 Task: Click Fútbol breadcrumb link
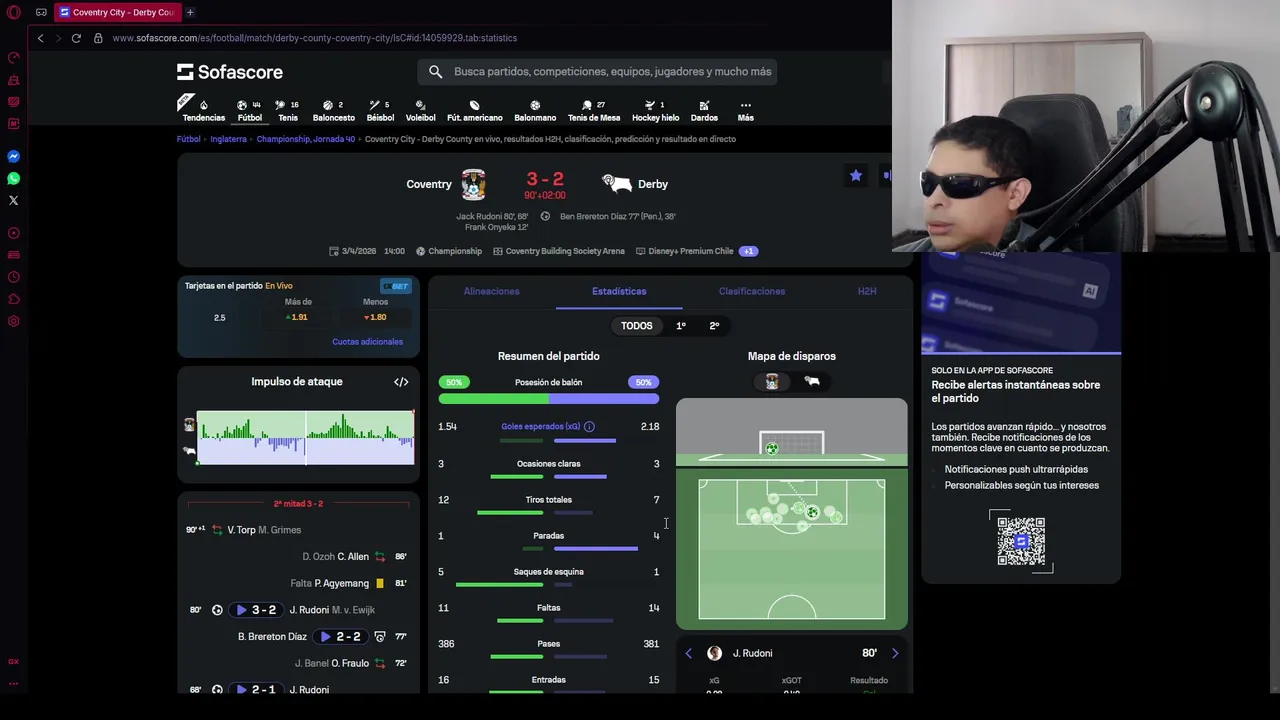click(189, 139)
